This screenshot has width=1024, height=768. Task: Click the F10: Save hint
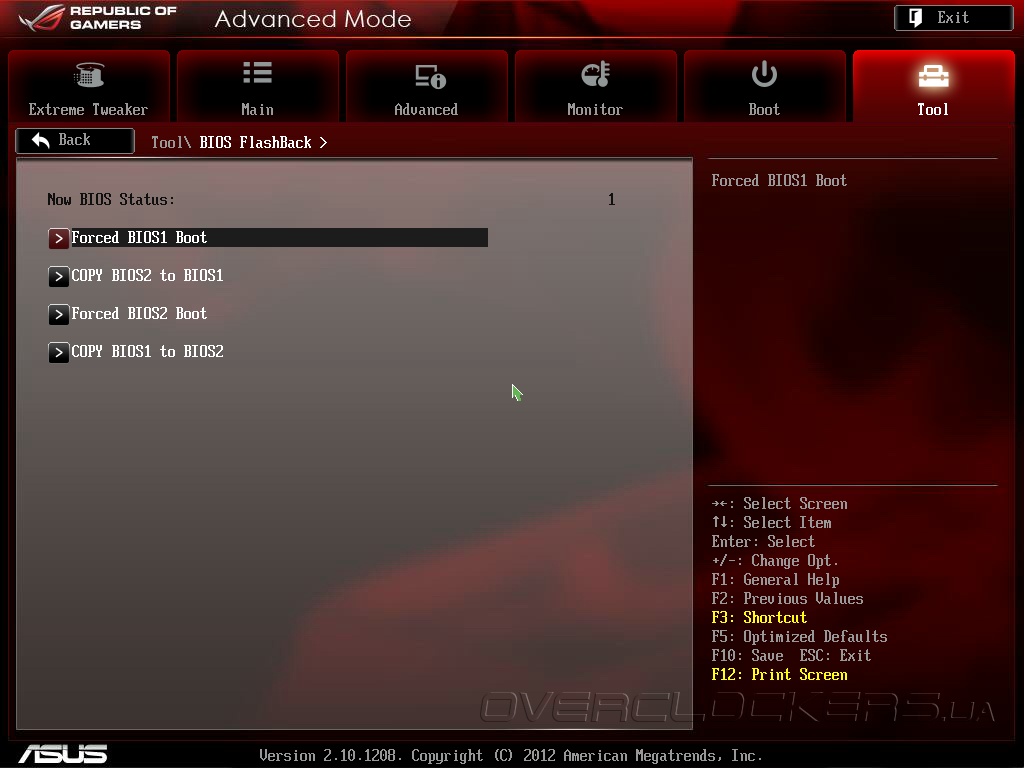tap(747, 655)
